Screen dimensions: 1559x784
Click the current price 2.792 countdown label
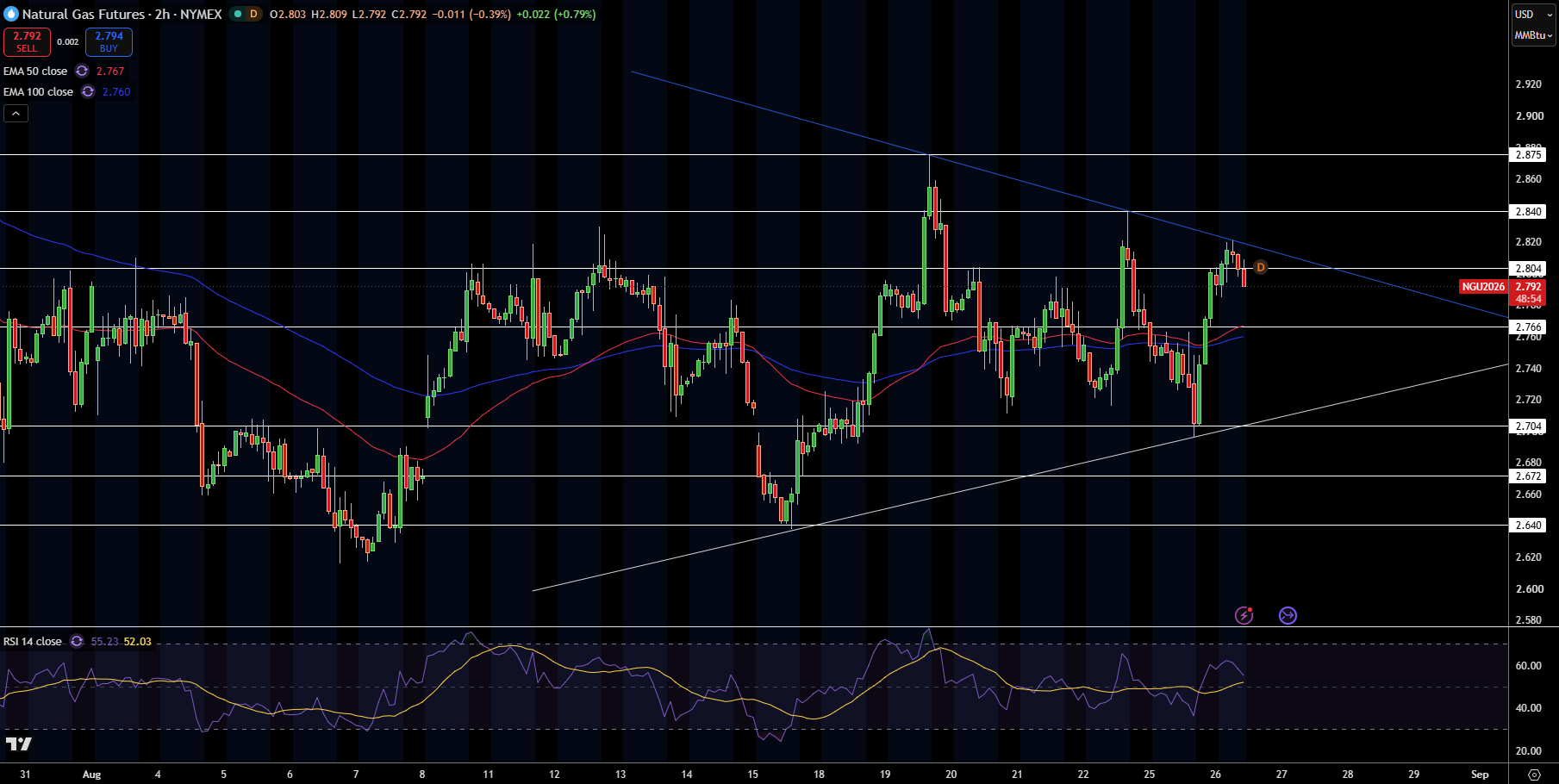(1529, 293)
